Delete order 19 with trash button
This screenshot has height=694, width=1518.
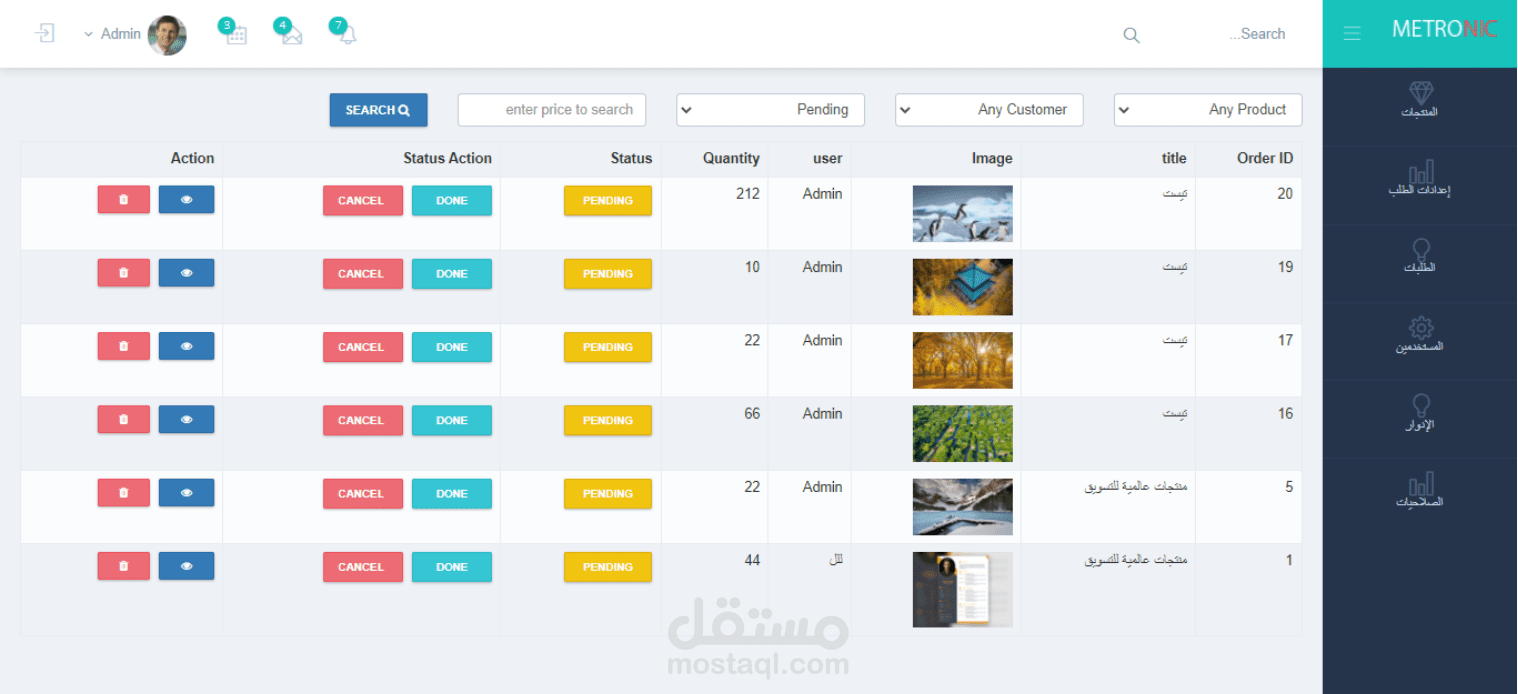coord(124,273)
